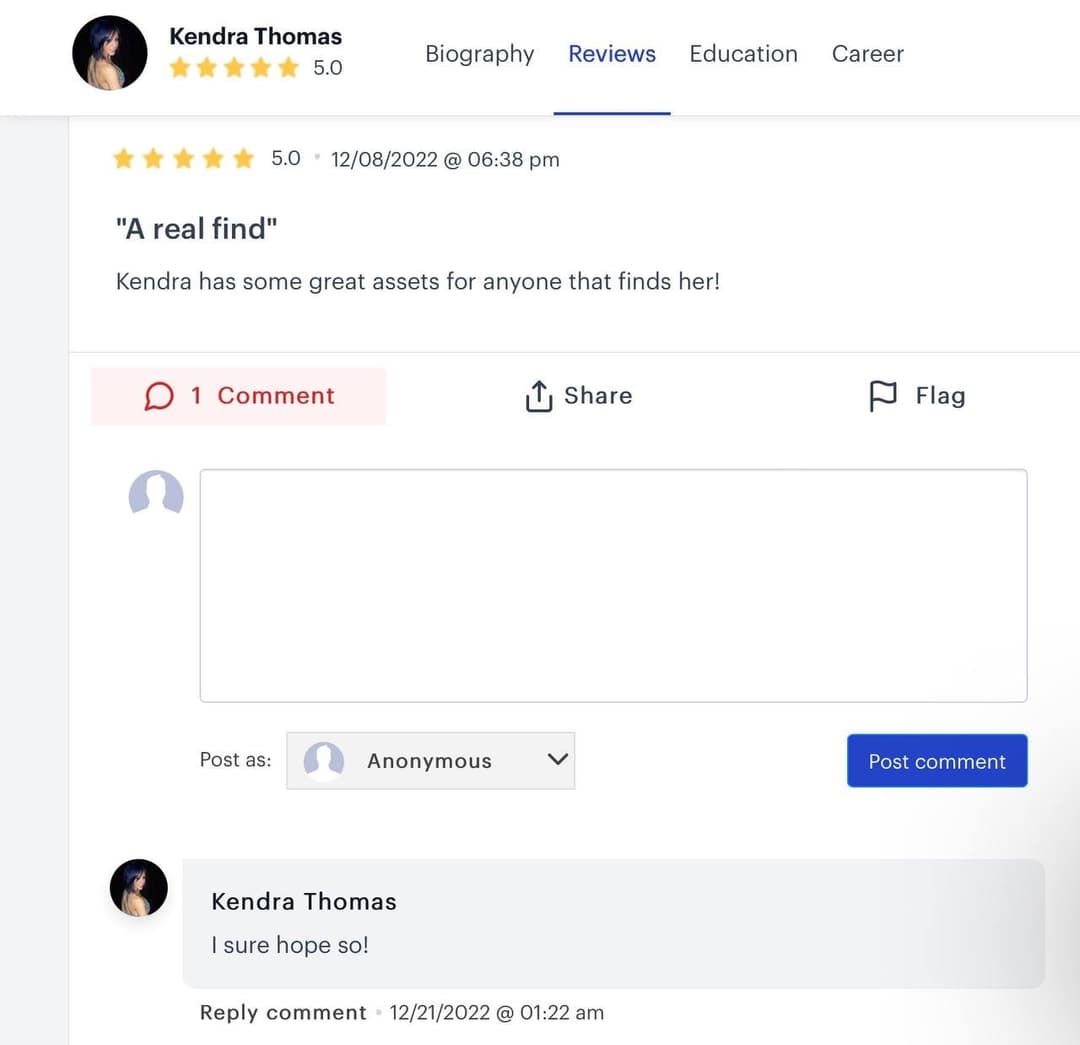1080x1045 pixels.
Task: Click the fifth star of the review rating
Action: [x=242, y=158]
